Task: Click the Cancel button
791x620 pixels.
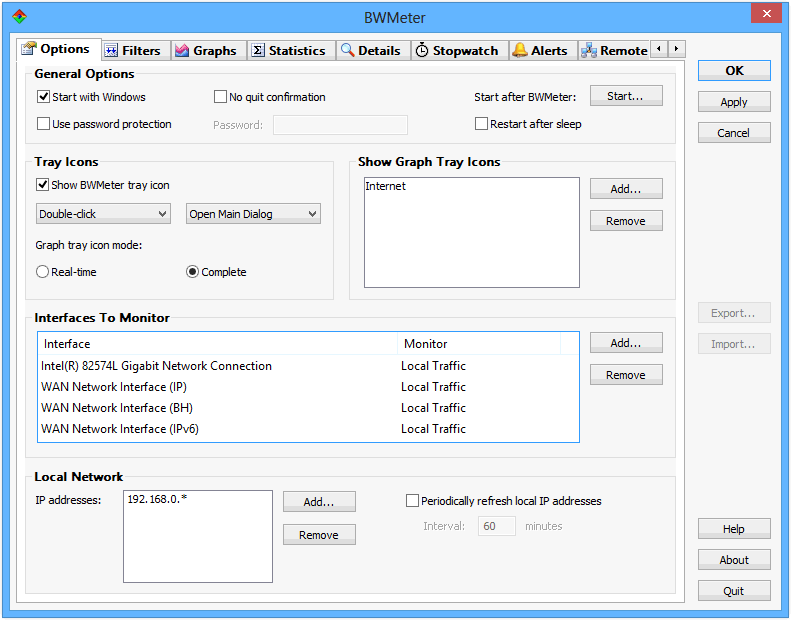Action: (734, 133)
